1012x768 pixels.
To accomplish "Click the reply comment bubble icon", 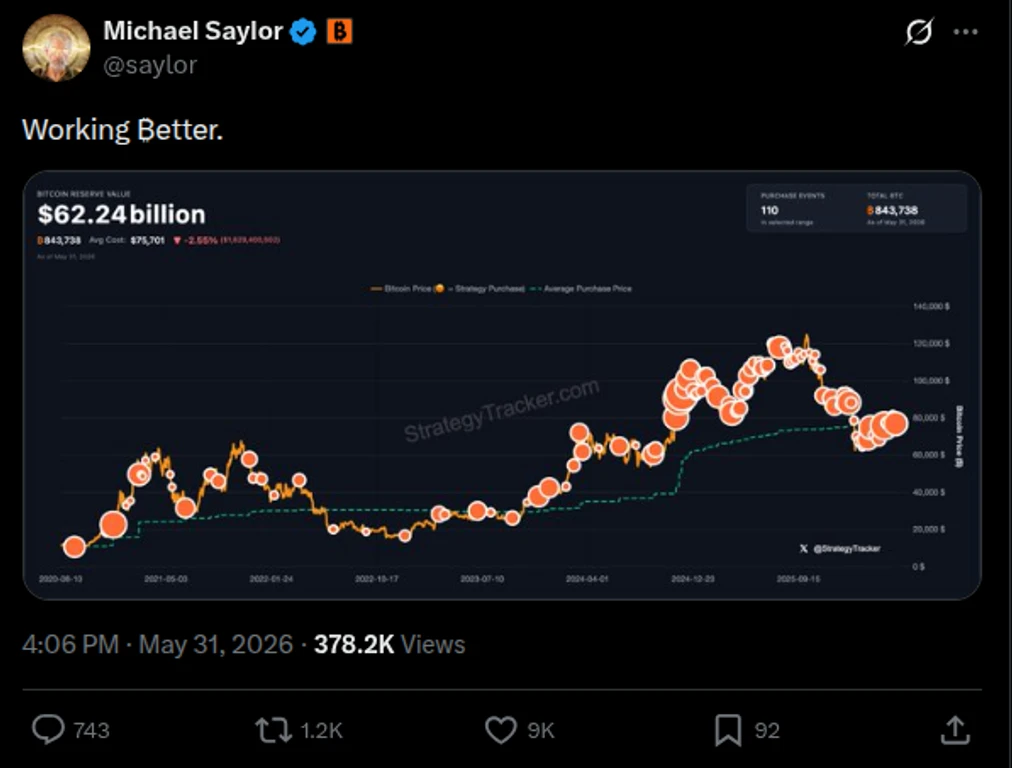I will (48, 730).
